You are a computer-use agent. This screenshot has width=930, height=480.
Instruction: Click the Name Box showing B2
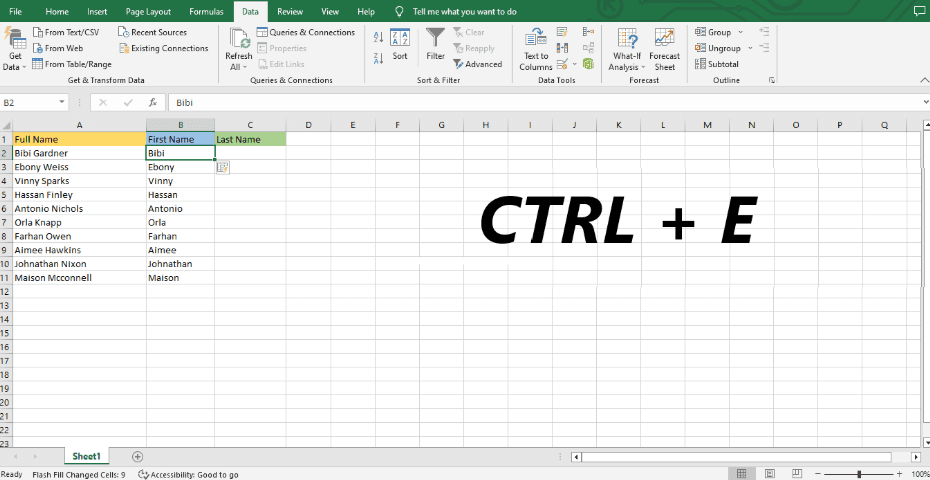30,103
